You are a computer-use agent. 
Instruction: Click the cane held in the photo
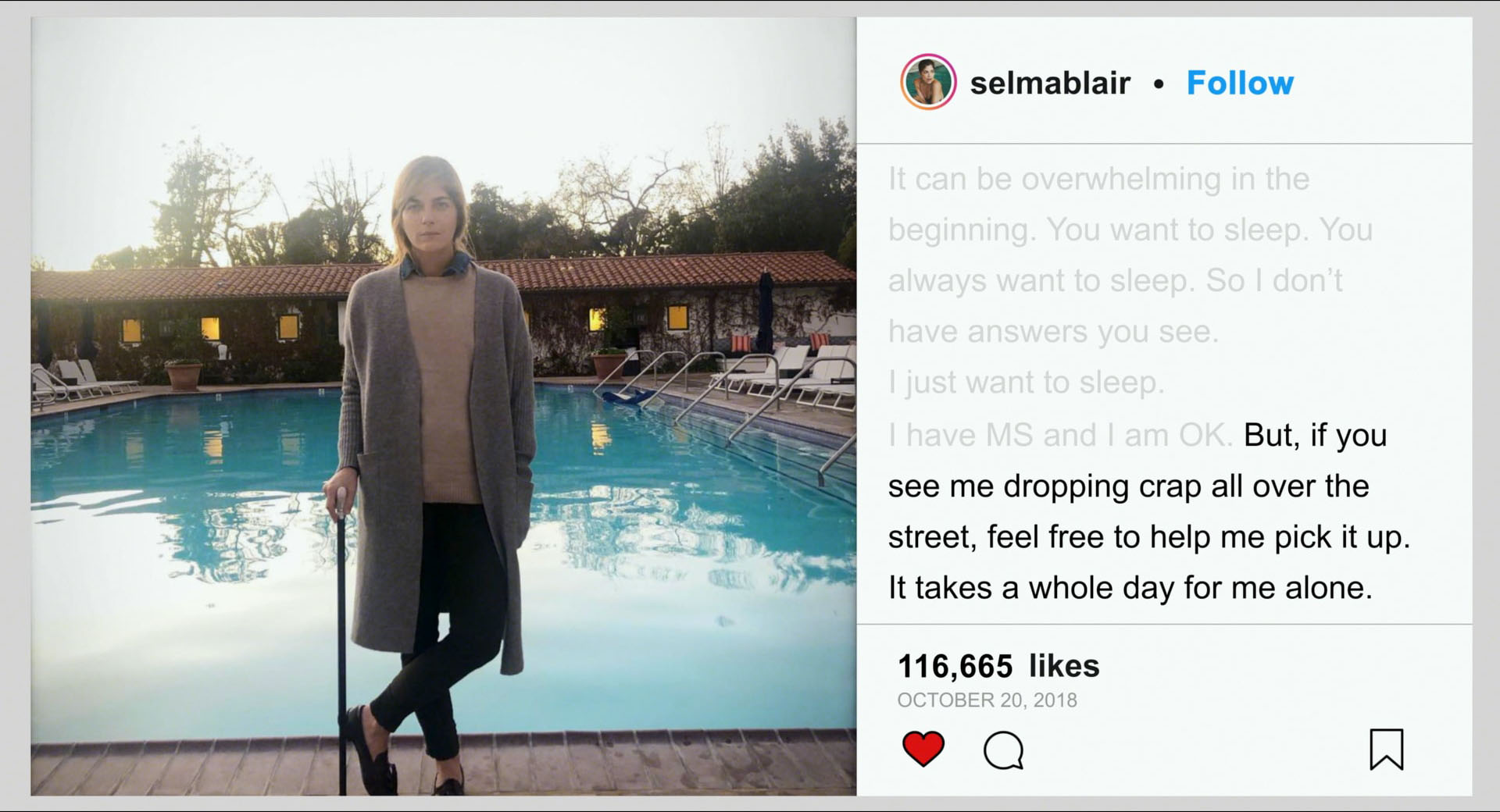(341, 640)
